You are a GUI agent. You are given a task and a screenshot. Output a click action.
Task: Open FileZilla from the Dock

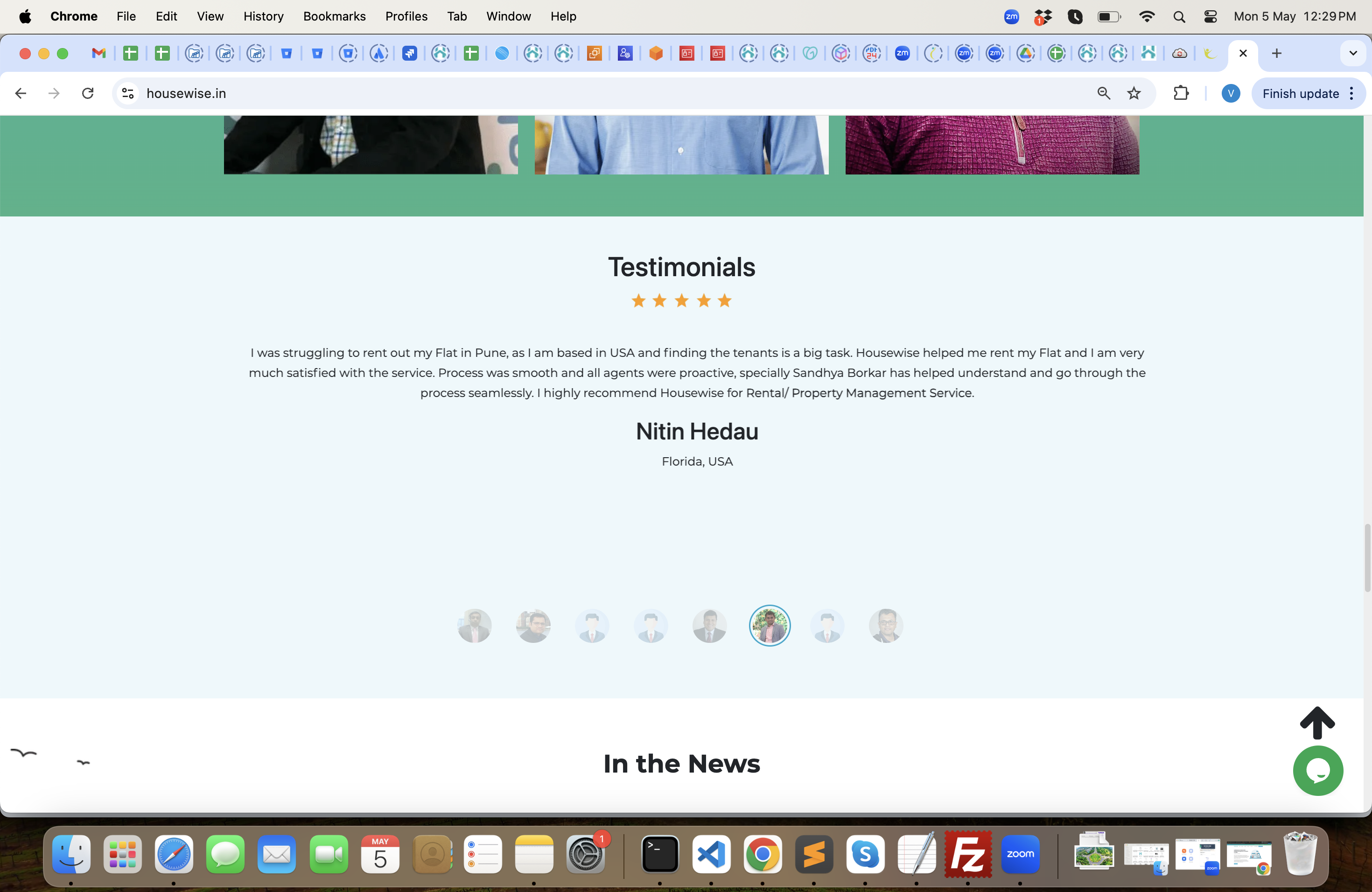pyautogui.click(x=968, y=854)
